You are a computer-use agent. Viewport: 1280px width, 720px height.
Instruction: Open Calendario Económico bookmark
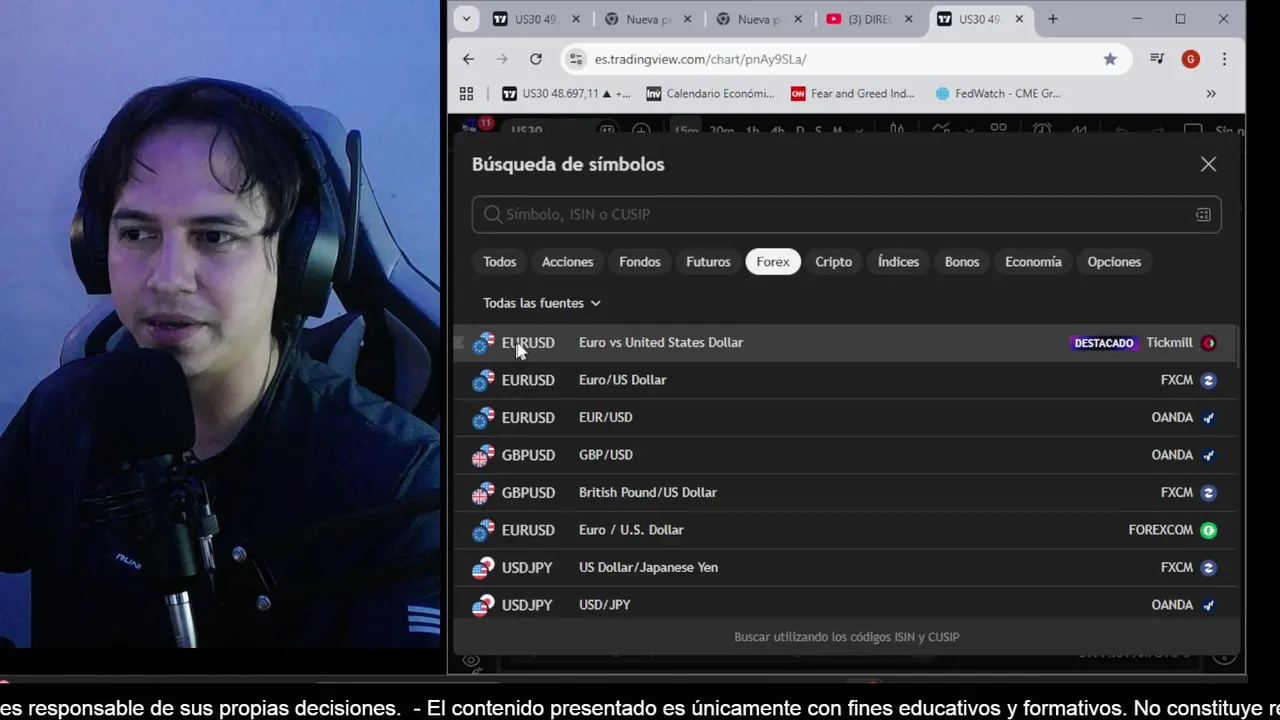(x=711, y=93)
